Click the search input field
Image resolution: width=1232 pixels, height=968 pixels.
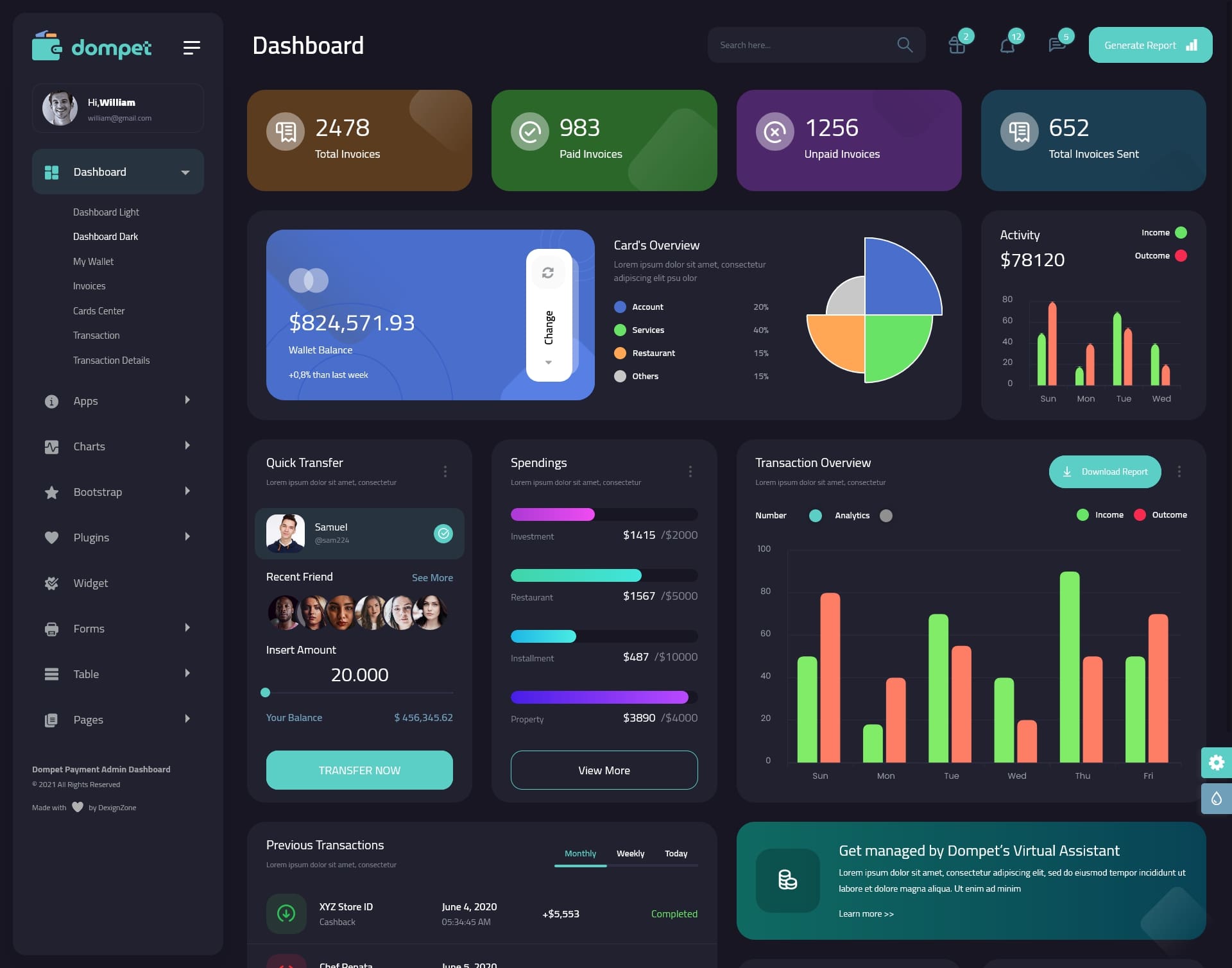[x=800, y=45]
